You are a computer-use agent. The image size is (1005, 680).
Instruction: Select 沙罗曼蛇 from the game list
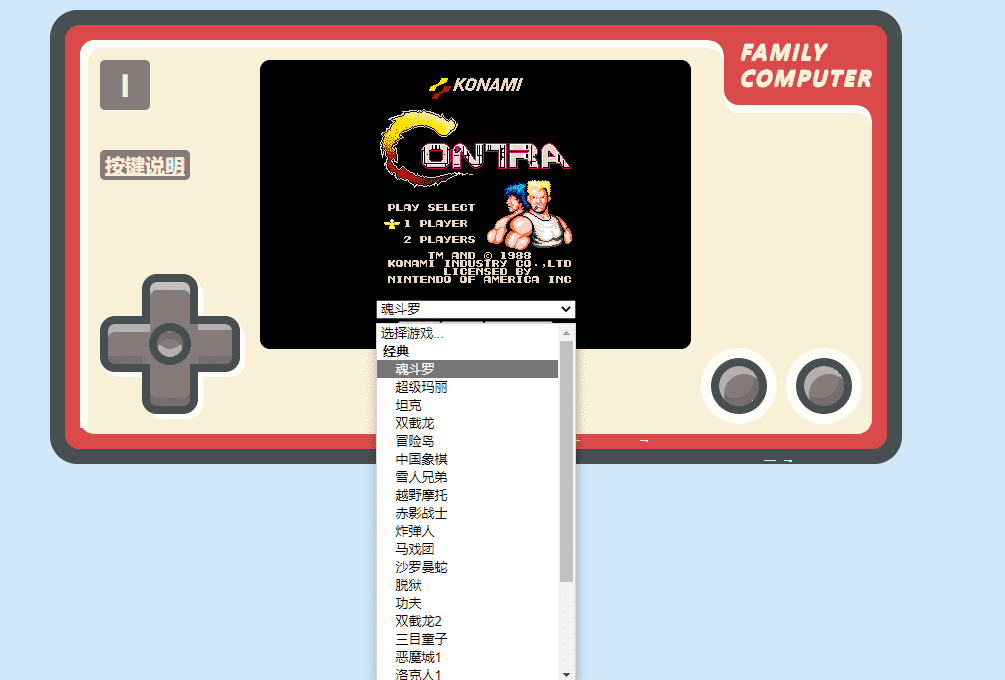coord(467,567)
